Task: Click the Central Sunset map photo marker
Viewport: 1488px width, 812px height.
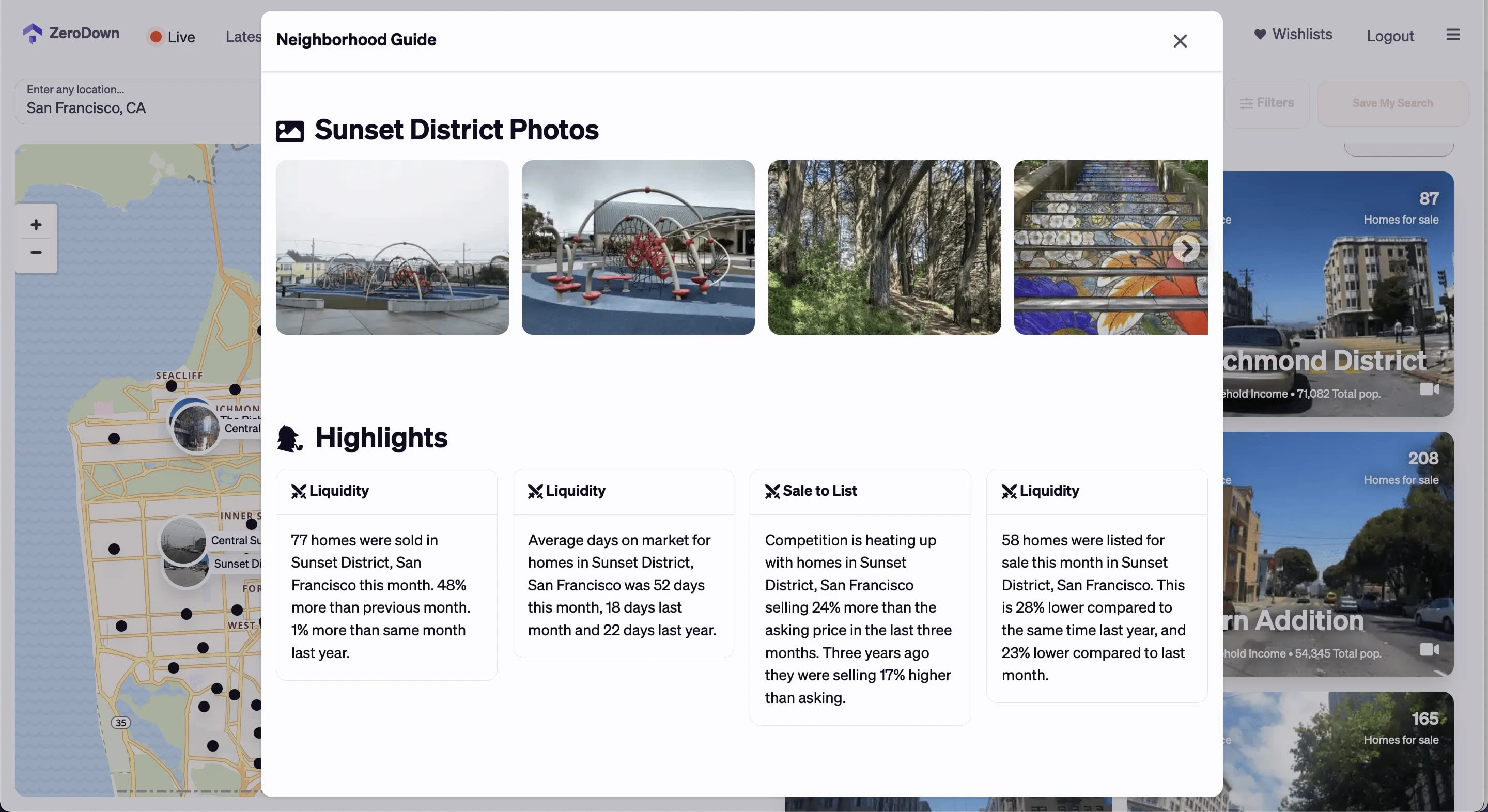Action: coord(183,541)
